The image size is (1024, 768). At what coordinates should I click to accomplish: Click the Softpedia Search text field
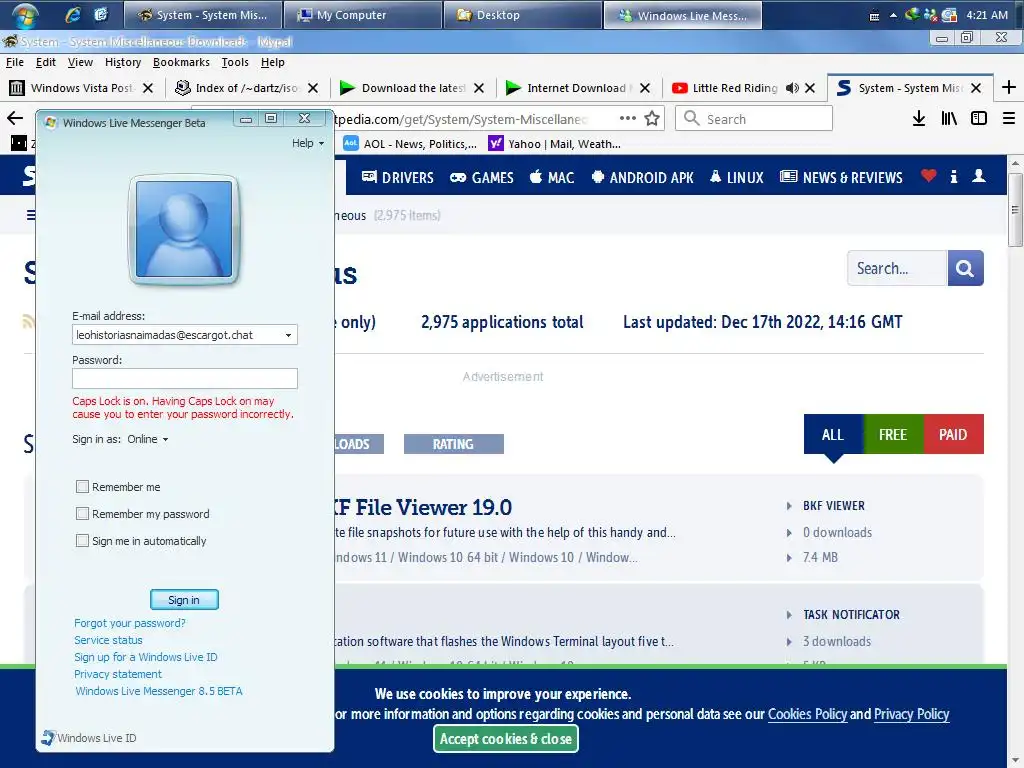click(897, 268)
